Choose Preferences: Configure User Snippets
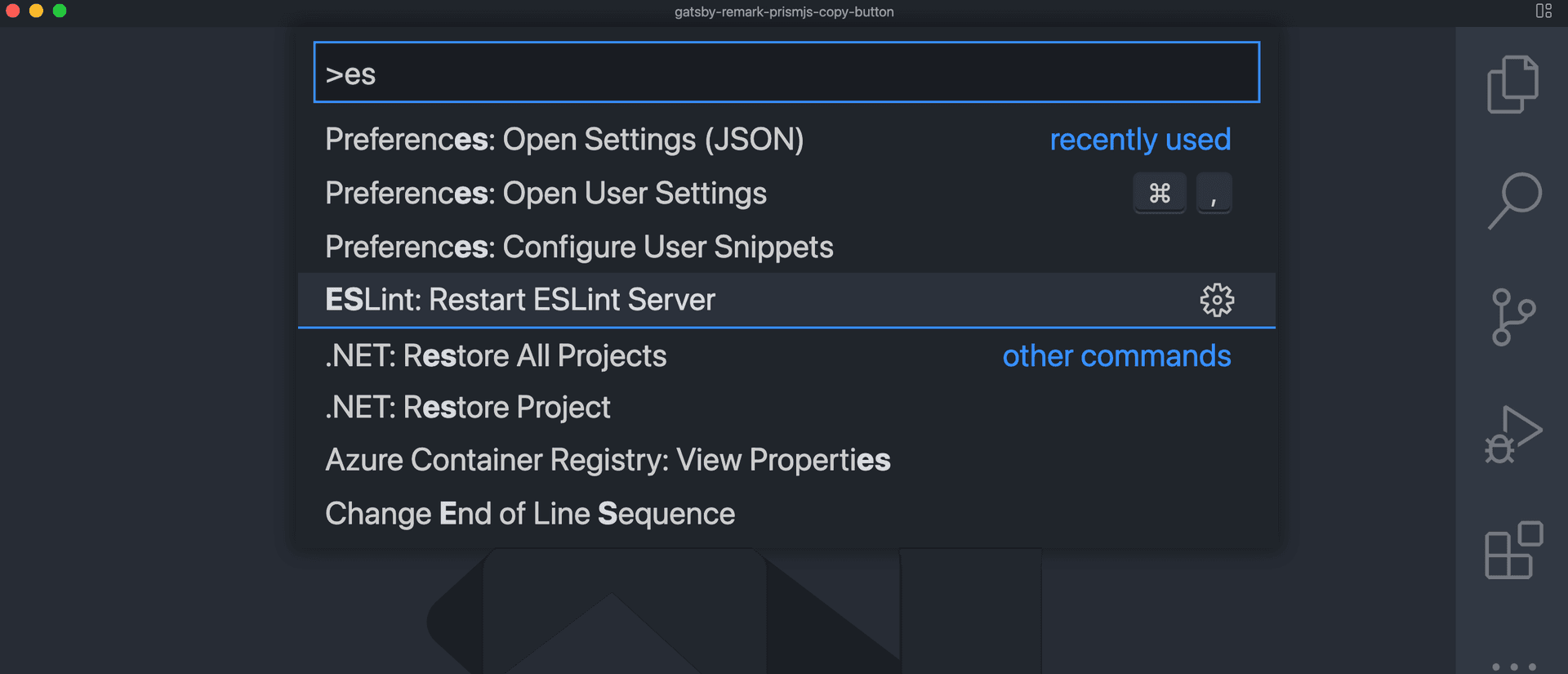 579,247
